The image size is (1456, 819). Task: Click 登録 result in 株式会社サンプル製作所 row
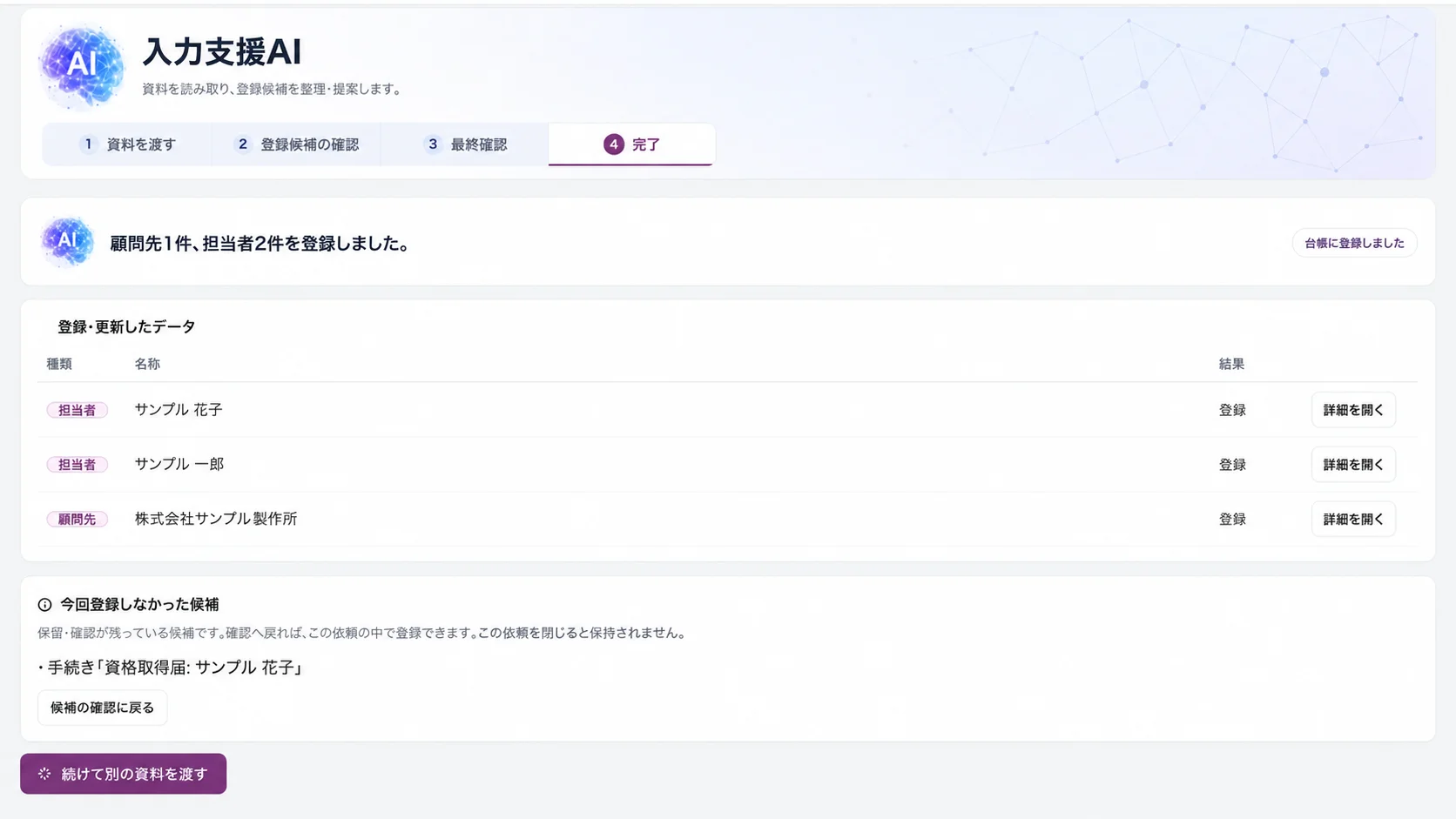click(x=1232, y=520)
